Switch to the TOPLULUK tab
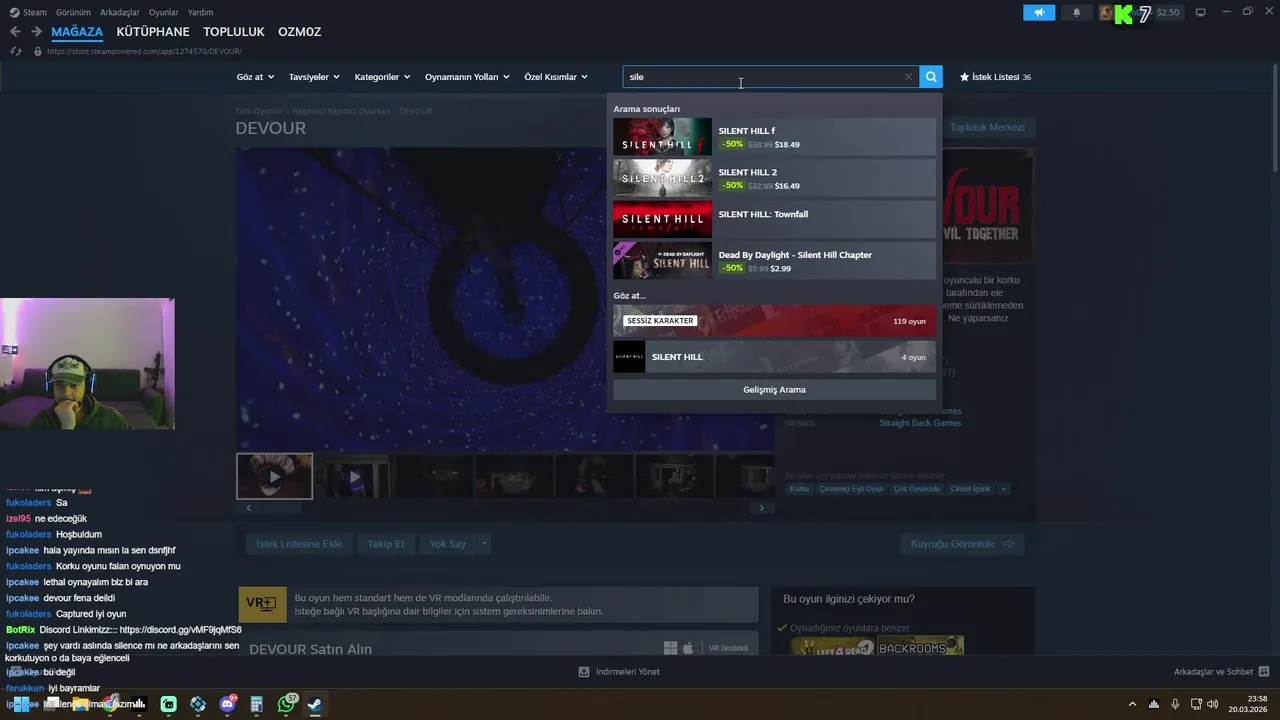 pos(234,32)
